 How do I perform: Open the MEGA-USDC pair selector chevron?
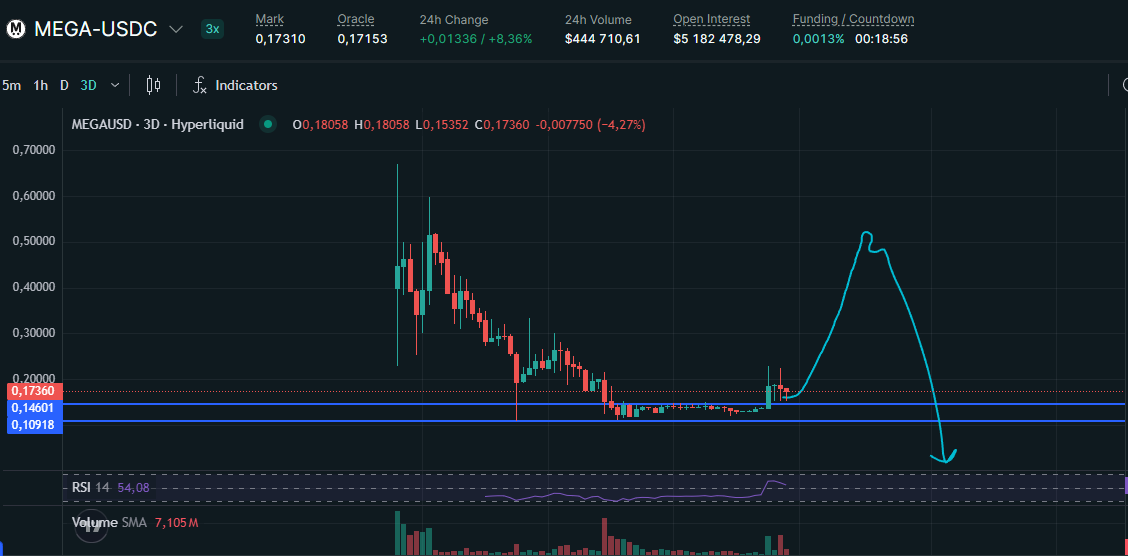pyautogui.click(x=176, y=29)
